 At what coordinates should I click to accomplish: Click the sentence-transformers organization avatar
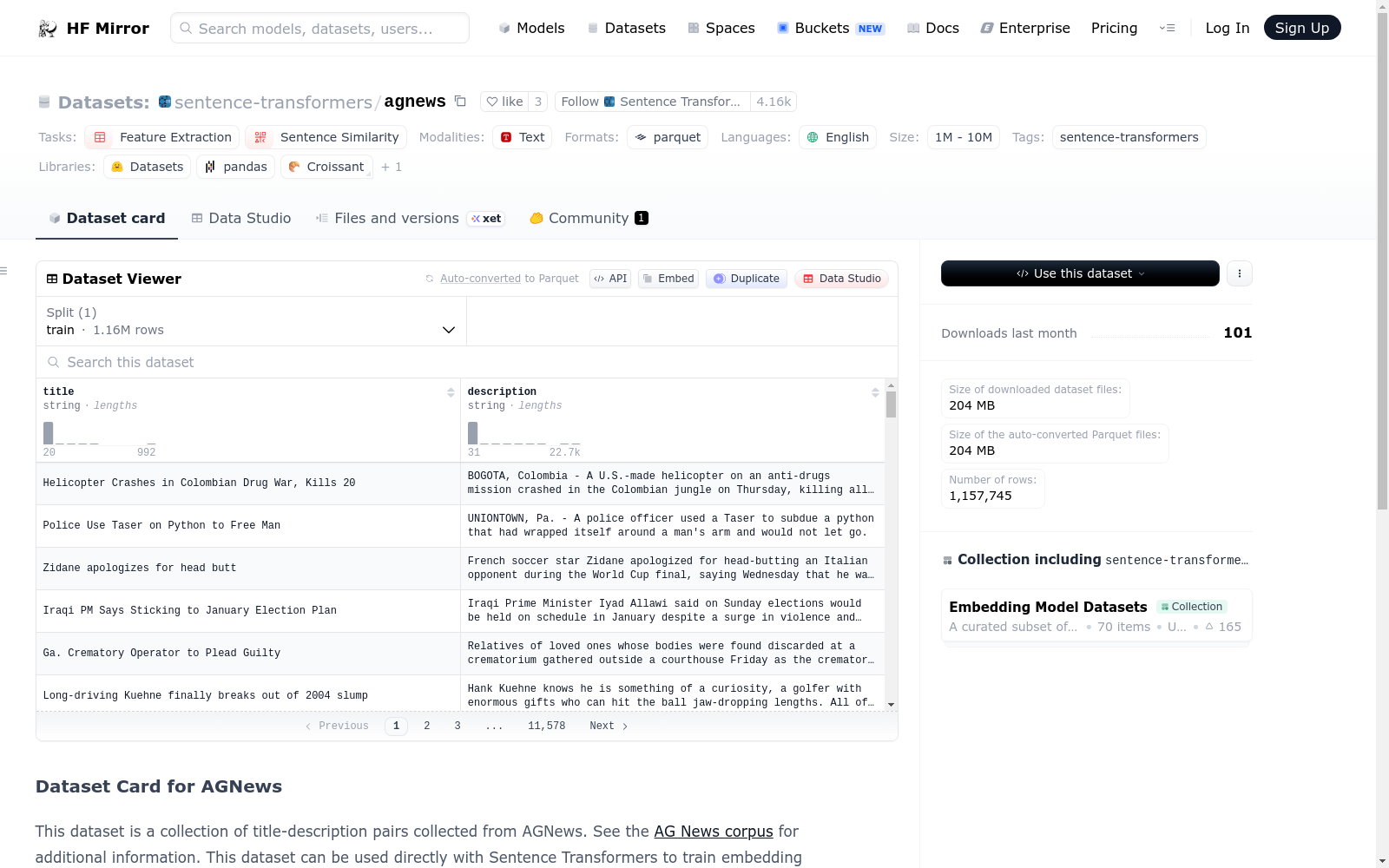pos(165,102)
